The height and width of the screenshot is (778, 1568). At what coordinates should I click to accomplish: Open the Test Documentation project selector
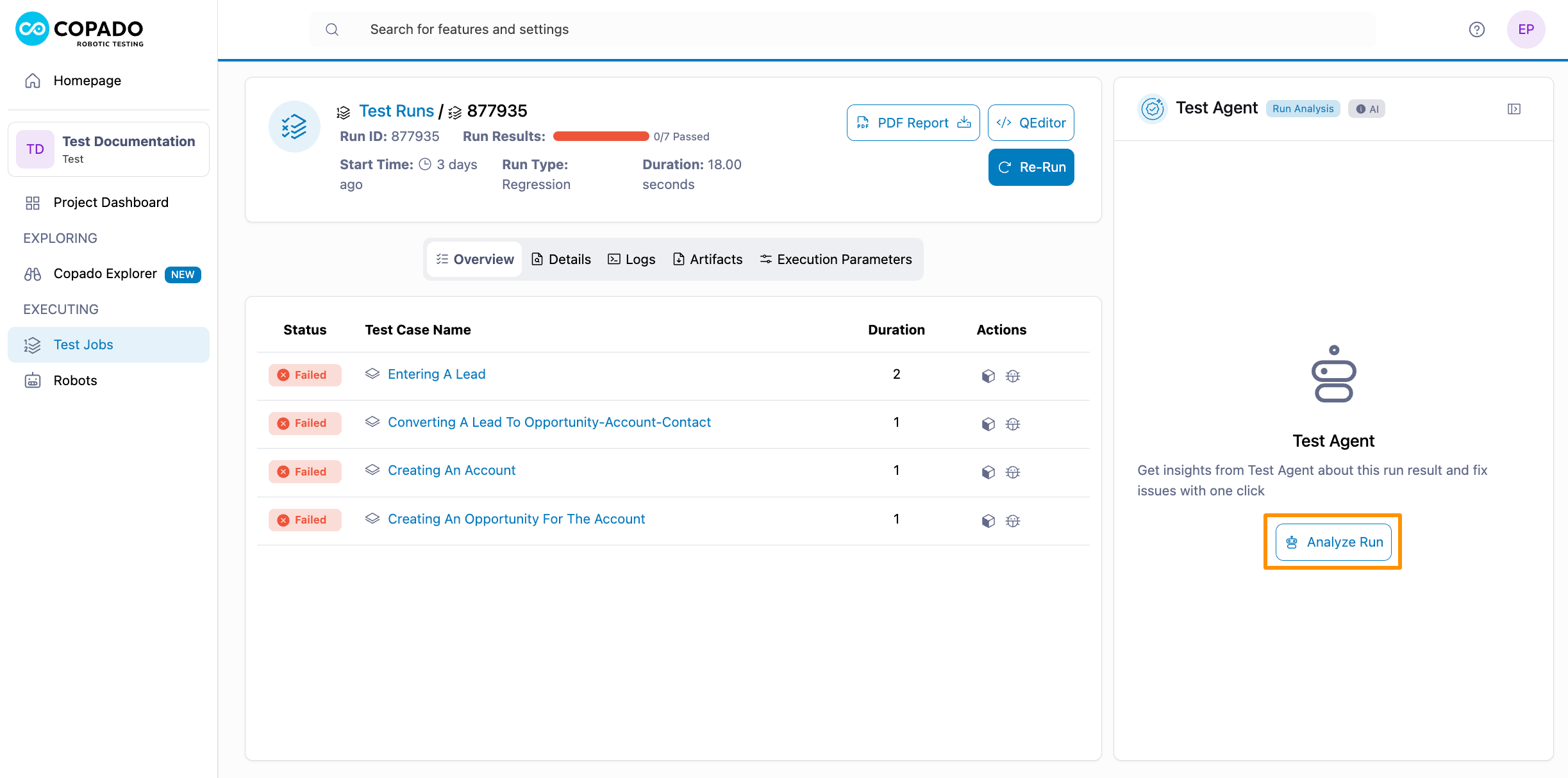pos(108,149)
